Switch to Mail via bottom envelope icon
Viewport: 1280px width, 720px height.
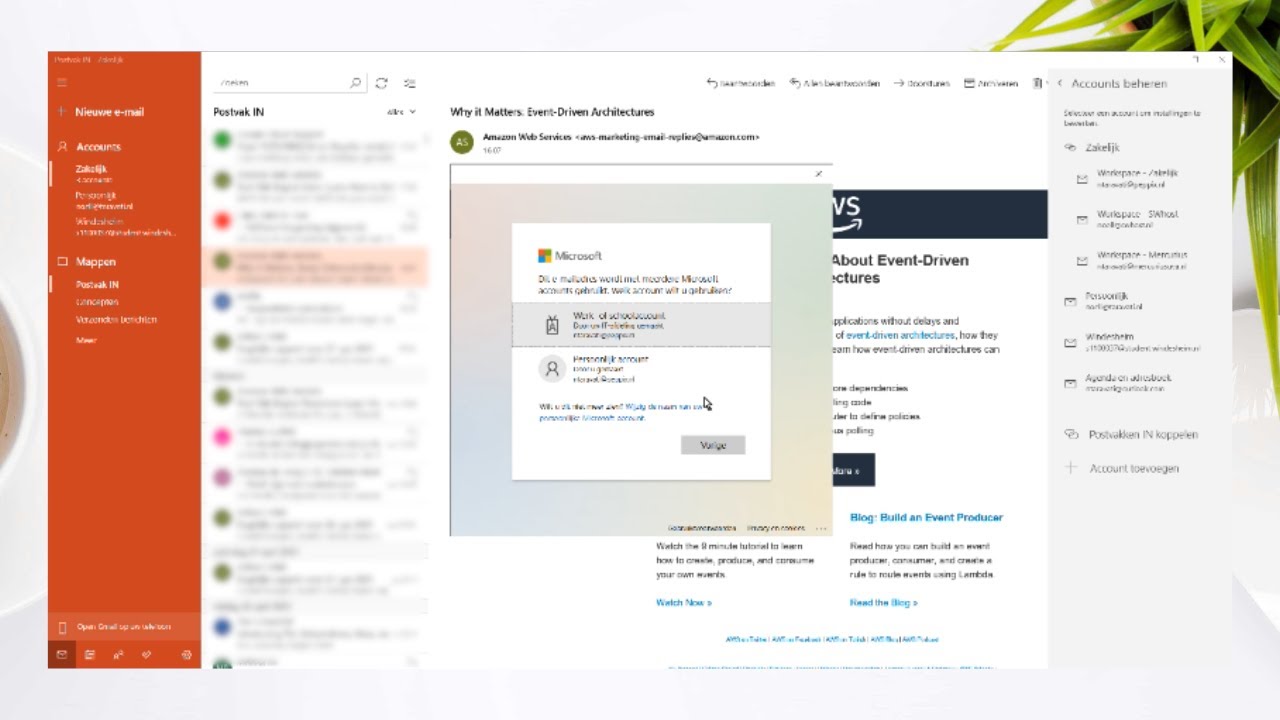[x=62, y=655]
